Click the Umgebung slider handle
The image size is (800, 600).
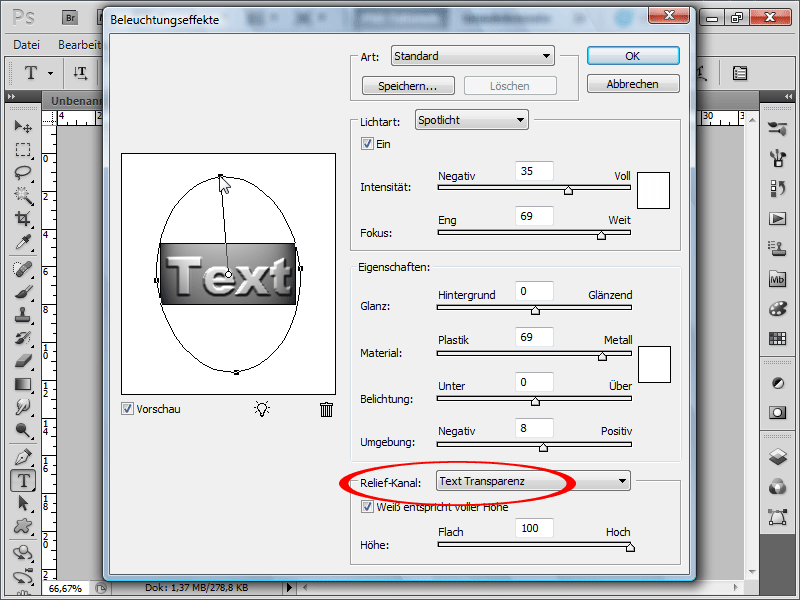[x=543, y=447]
